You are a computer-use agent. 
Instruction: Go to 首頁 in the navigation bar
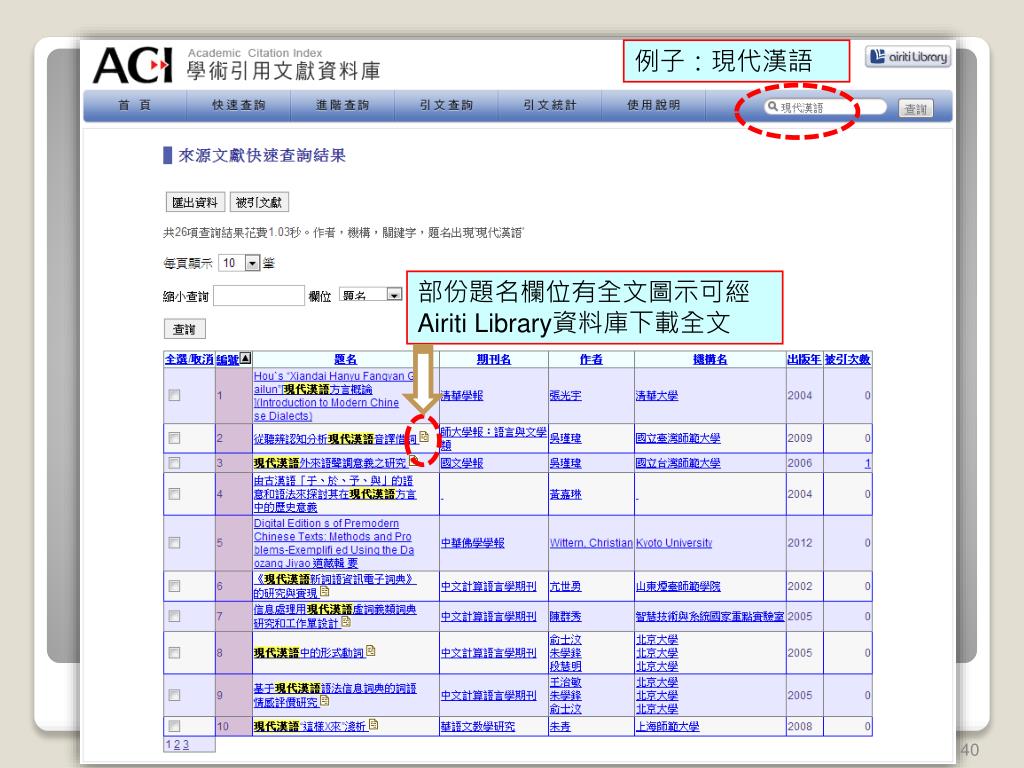(135, 105)
